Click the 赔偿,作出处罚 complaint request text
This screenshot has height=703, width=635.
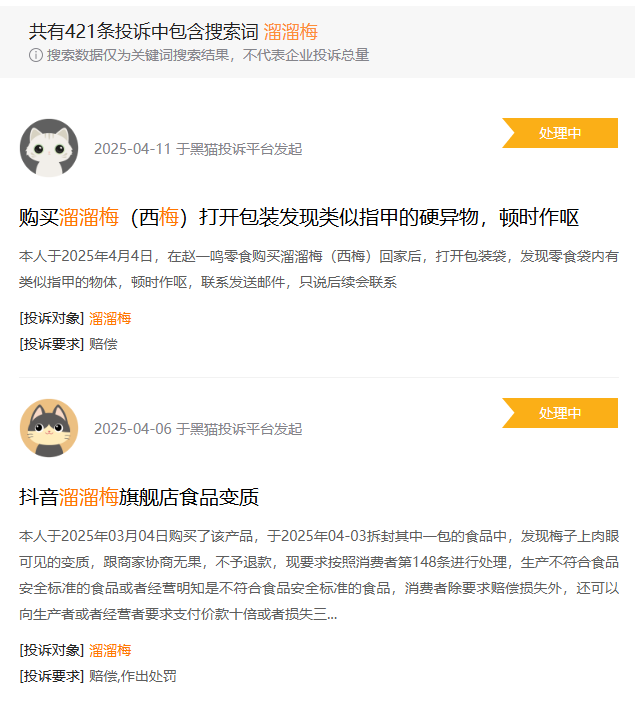pyautogui.click(x=132, y=676)
